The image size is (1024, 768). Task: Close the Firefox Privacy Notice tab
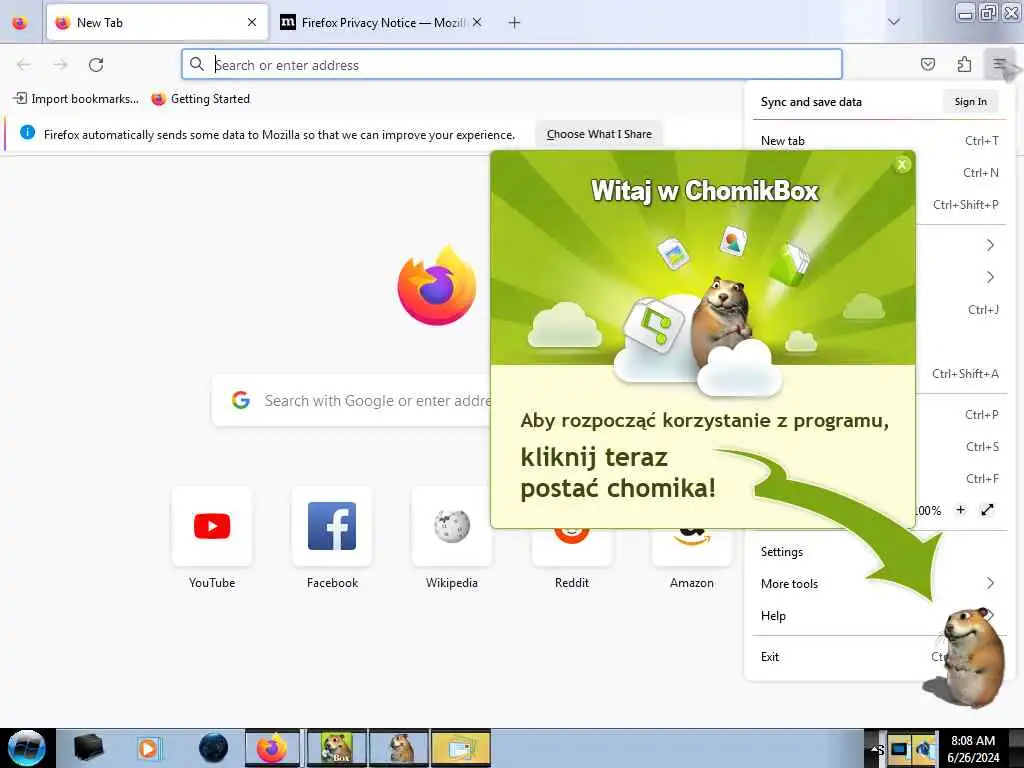(477, 23)
